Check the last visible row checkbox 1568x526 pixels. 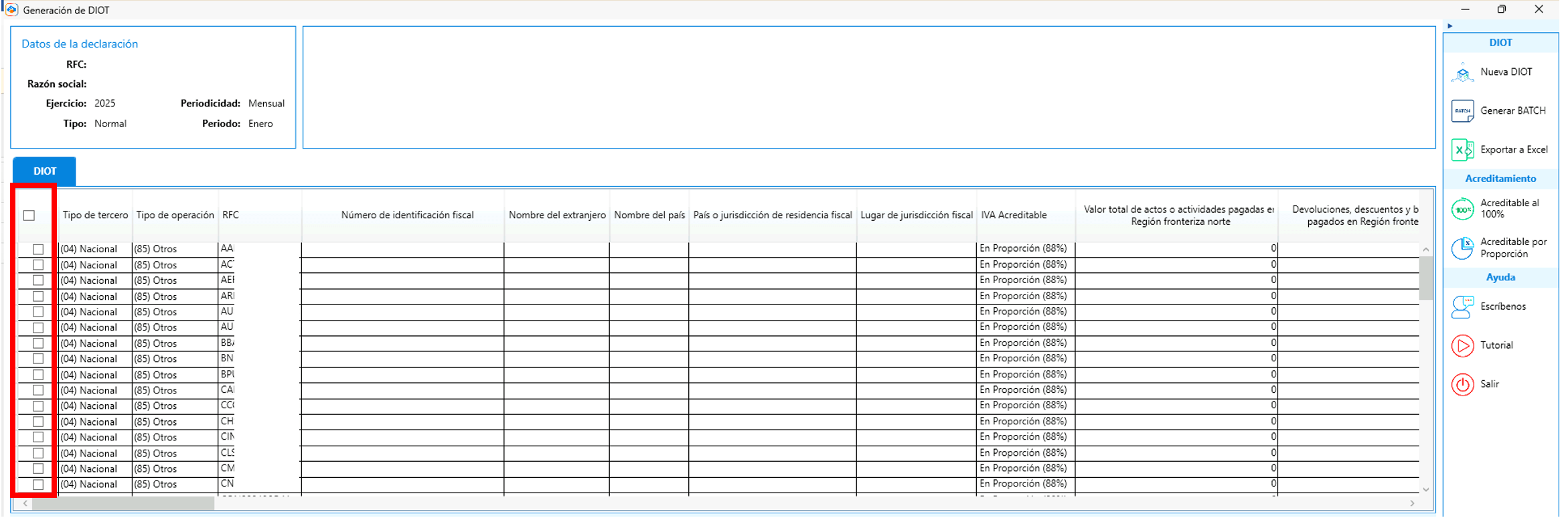38,485
